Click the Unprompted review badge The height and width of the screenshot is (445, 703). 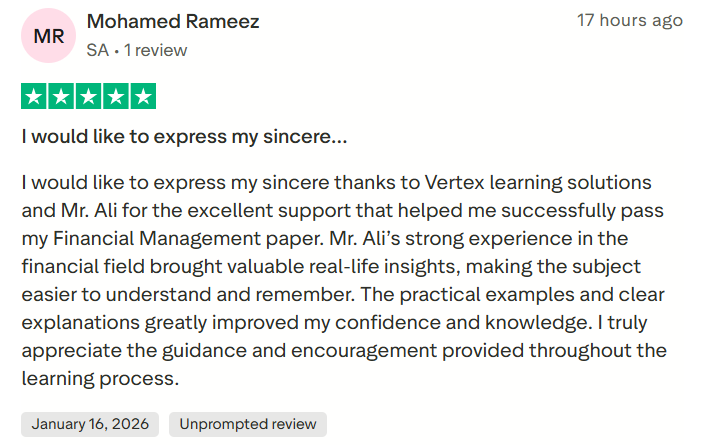(248, 424)
